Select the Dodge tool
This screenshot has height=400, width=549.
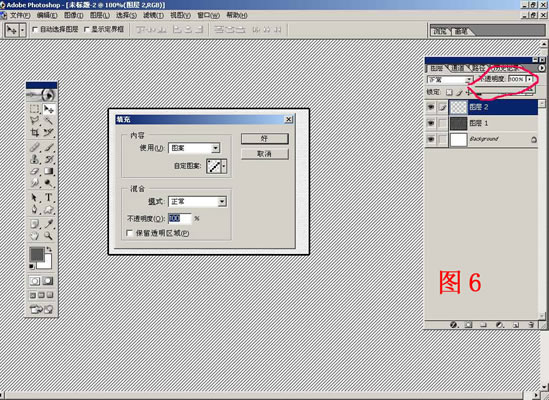[48, 183]
